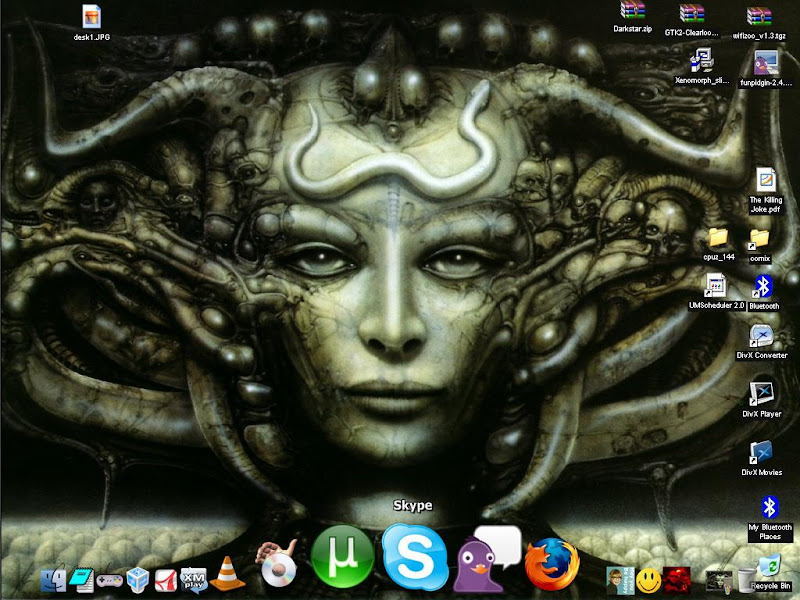The width and height of the screenshot is (800, 600).
Task: Open Adobe Reader from the dock
Action: (166, 581)
